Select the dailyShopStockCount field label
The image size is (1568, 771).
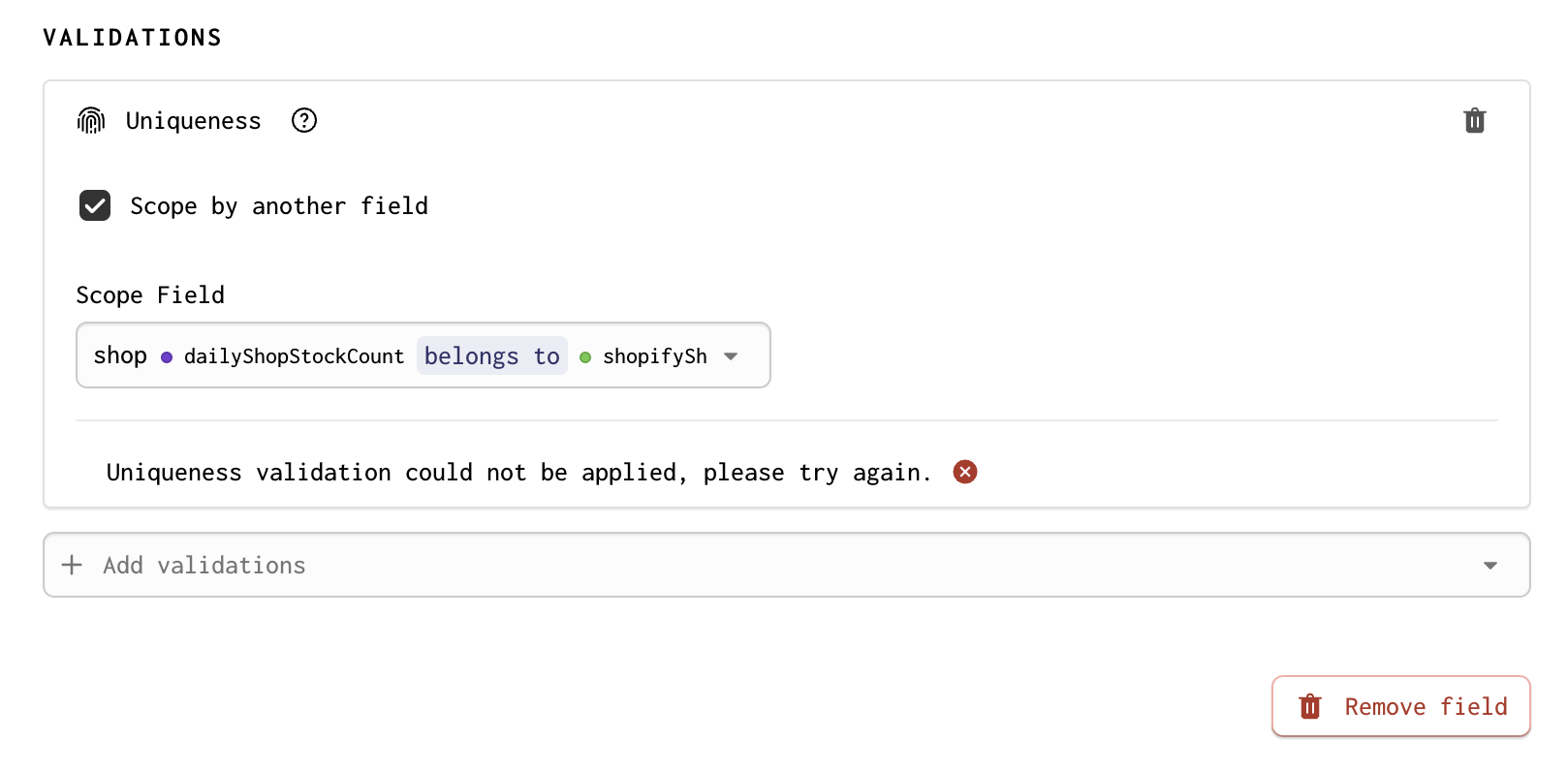294,356
